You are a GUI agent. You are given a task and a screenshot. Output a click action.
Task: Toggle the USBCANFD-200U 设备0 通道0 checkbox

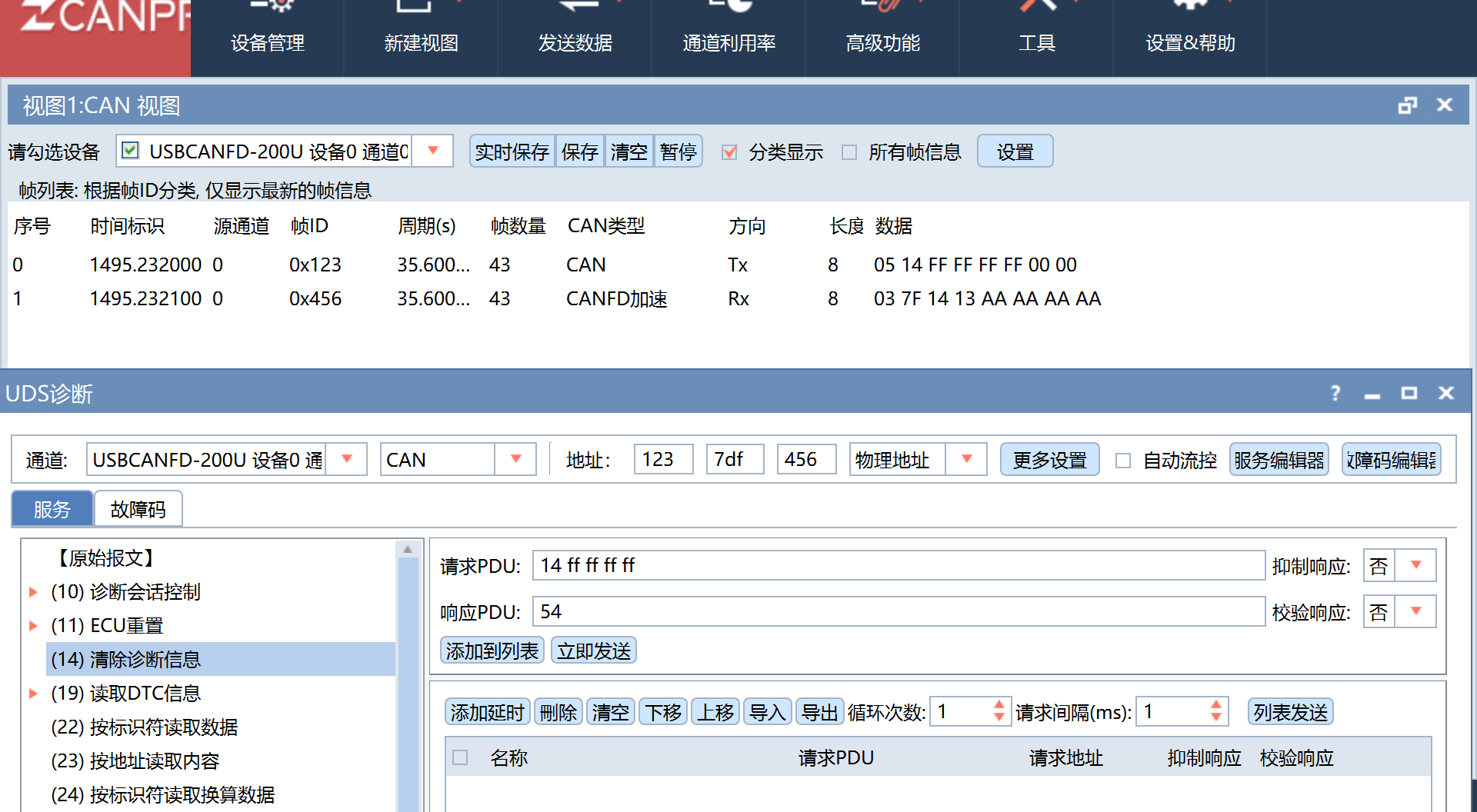pos(131,151)
